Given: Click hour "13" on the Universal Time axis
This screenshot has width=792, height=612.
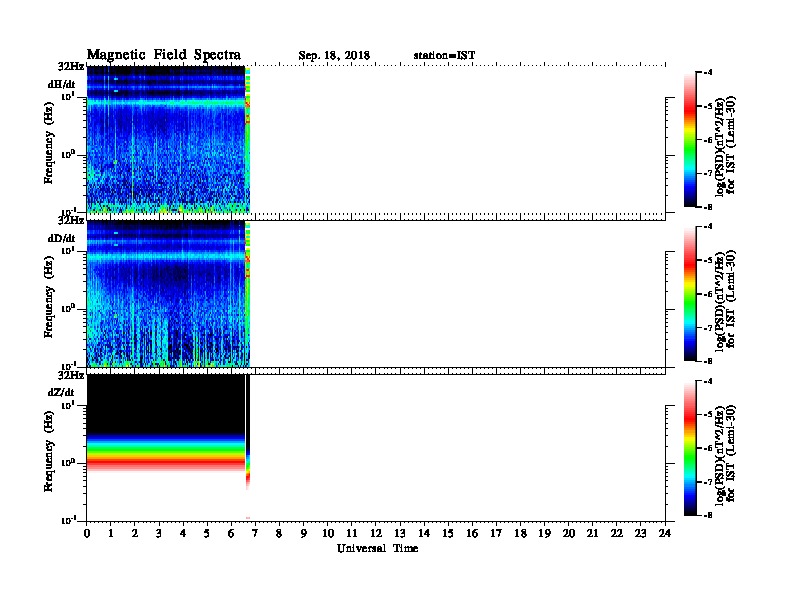Looking at the screenshot, I should click(400, 533).
